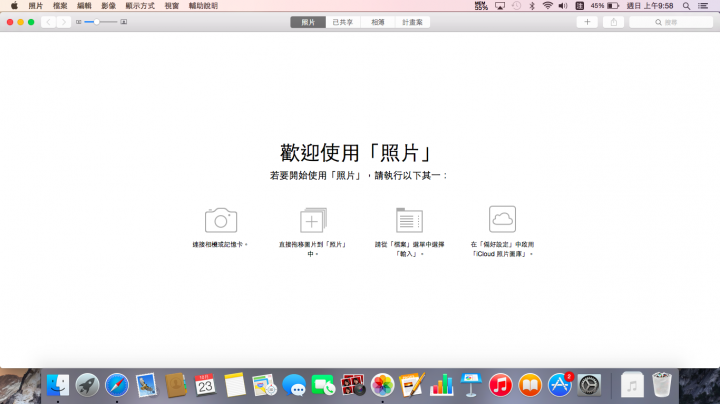
Task: Click the share toolbar button
Action: pos(613,22)
